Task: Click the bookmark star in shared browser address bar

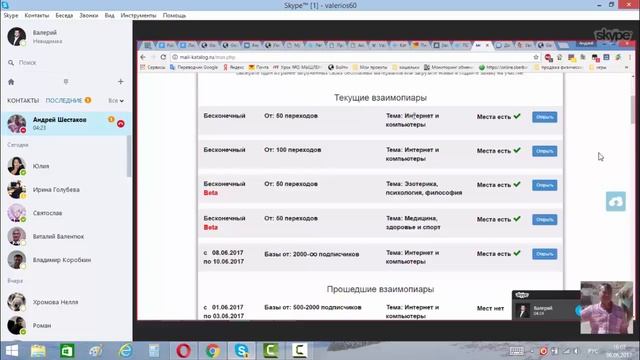Action: coord(536,57)
